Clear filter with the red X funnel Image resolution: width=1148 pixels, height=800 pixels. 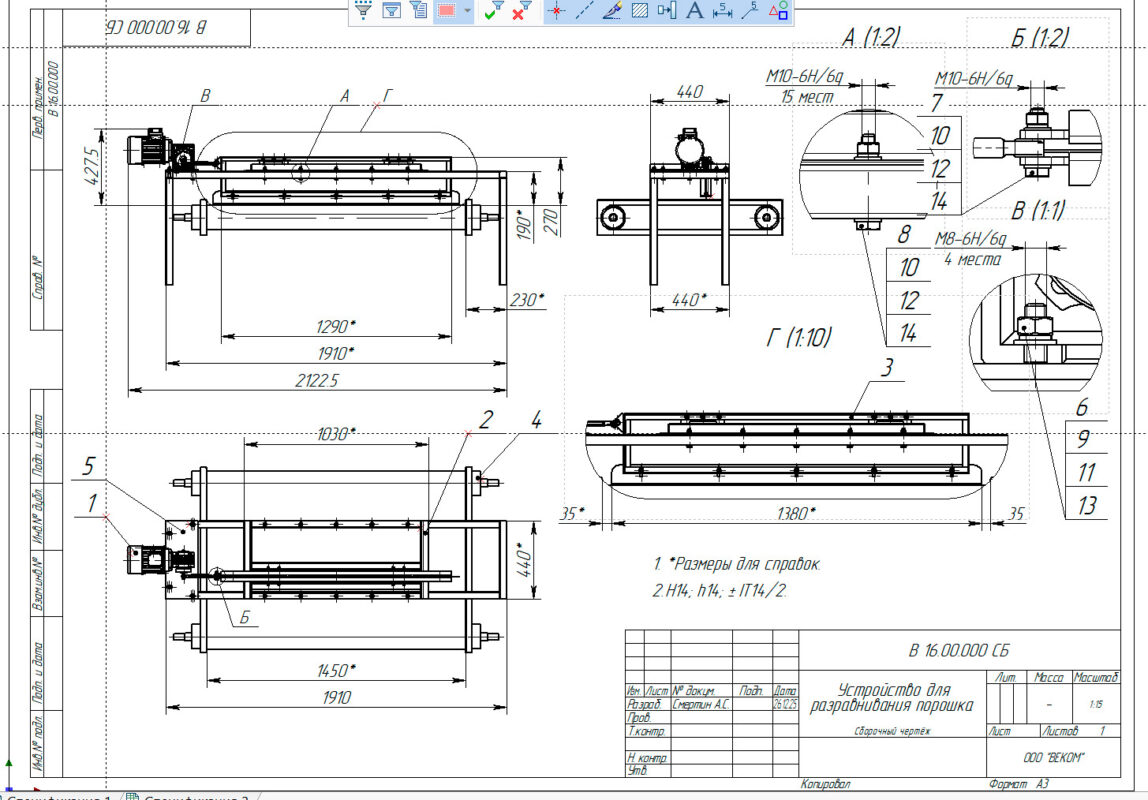coord(520,11)
